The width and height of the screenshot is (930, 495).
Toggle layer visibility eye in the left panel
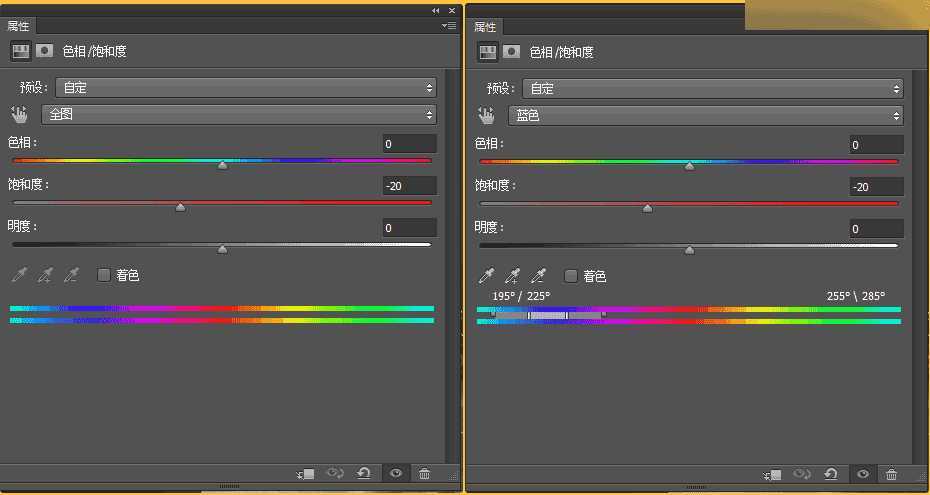point(396,474)
